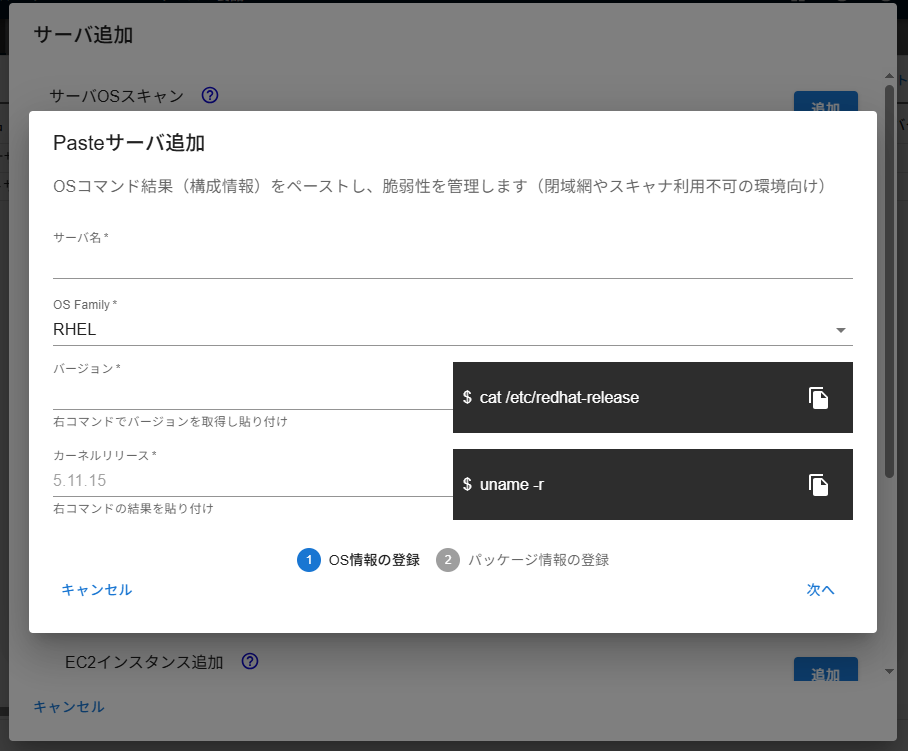Viewport: 908px width, 751px height.
Task: Click the サーバOSスキャン label
Action: tap(116, 96)
